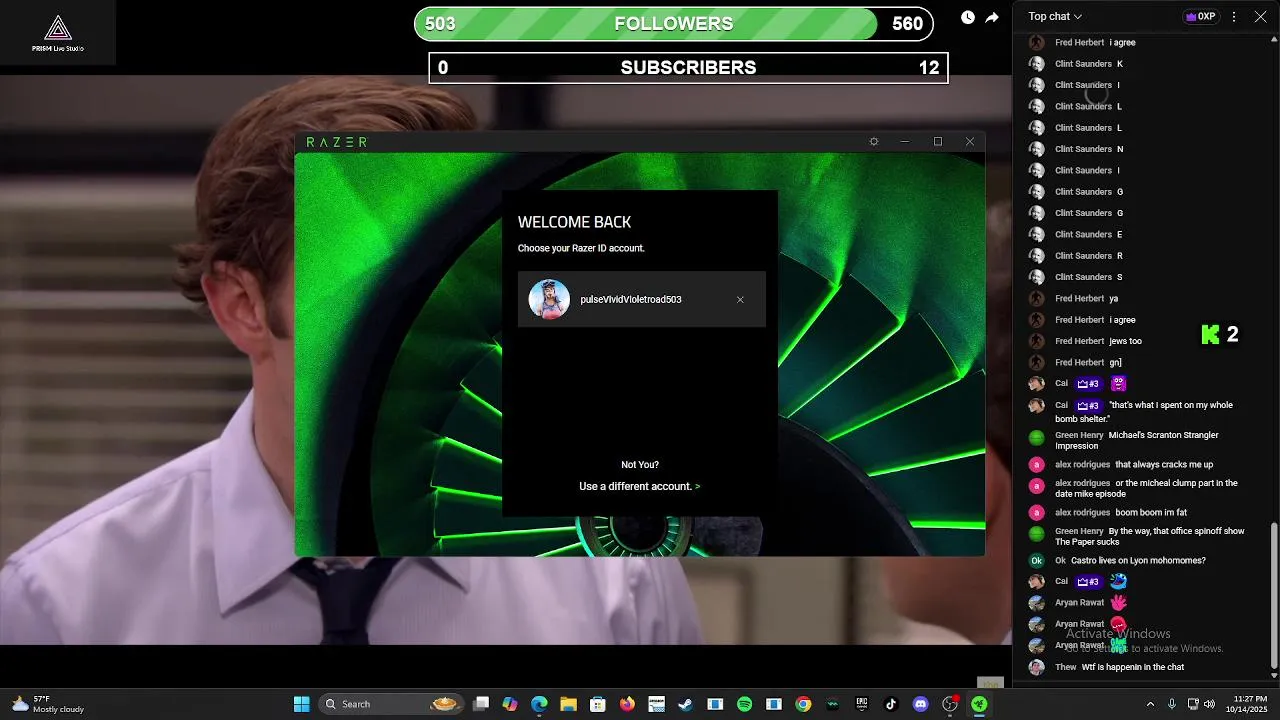Open File Explorer from taskbar

click(x=568, y=704)
